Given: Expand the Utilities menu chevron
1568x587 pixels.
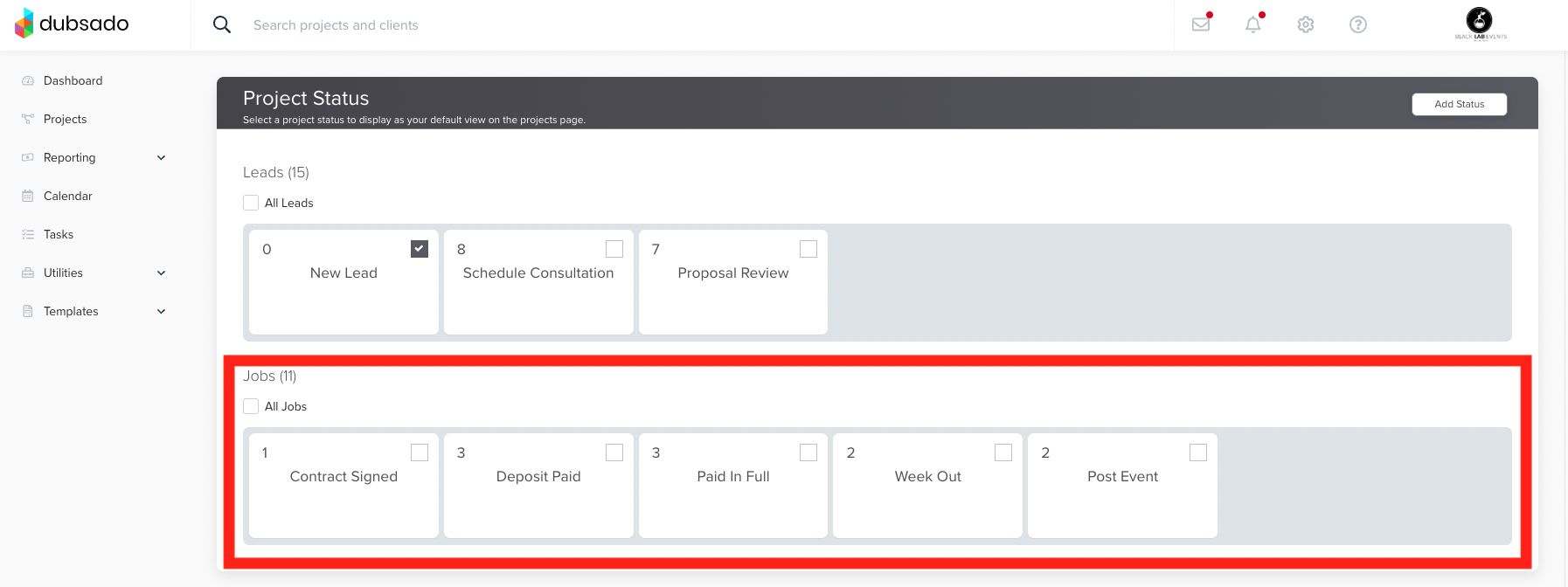Looking at the screenshot, I should tap(161, 273).
